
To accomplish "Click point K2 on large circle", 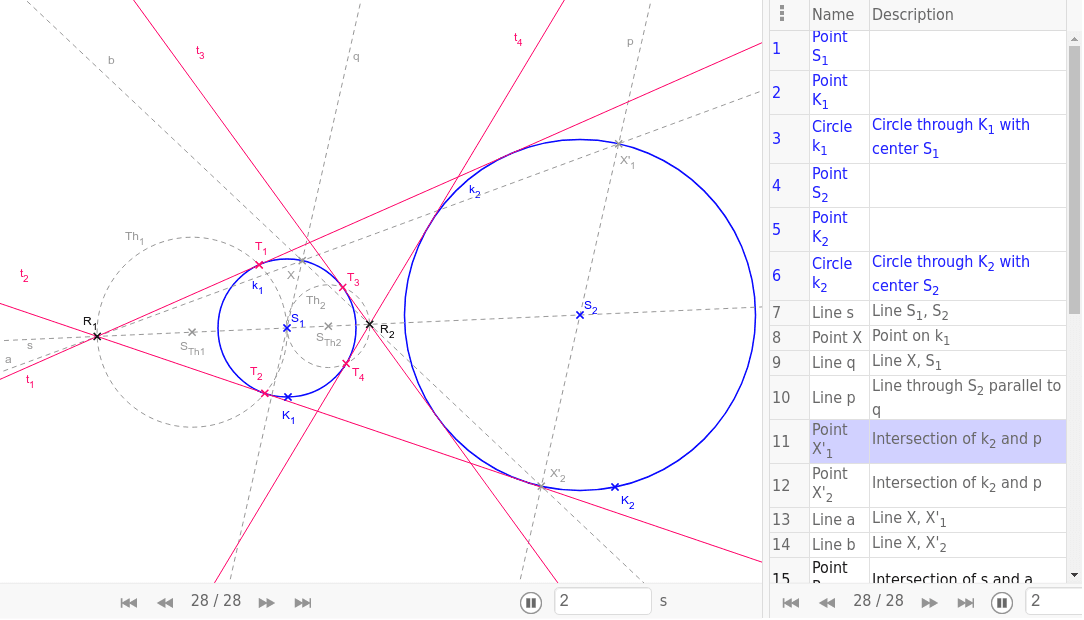I will (x=615, y=487).
